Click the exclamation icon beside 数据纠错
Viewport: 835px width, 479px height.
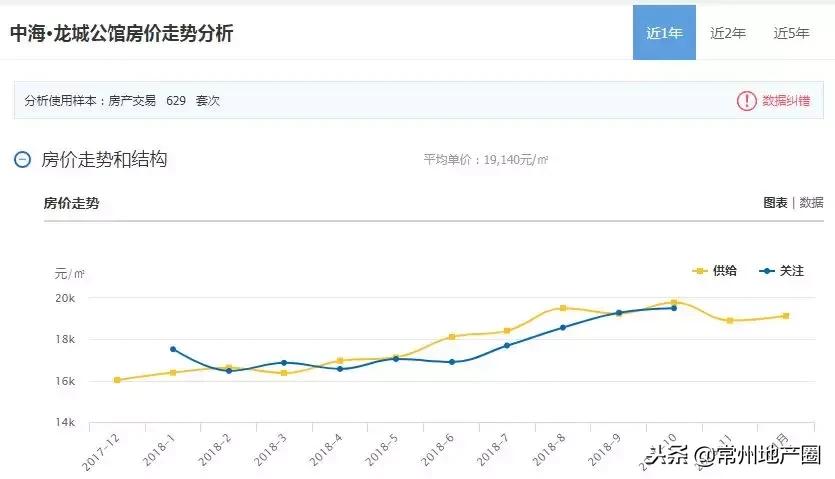pyautogui.click(x=746, y=100)
